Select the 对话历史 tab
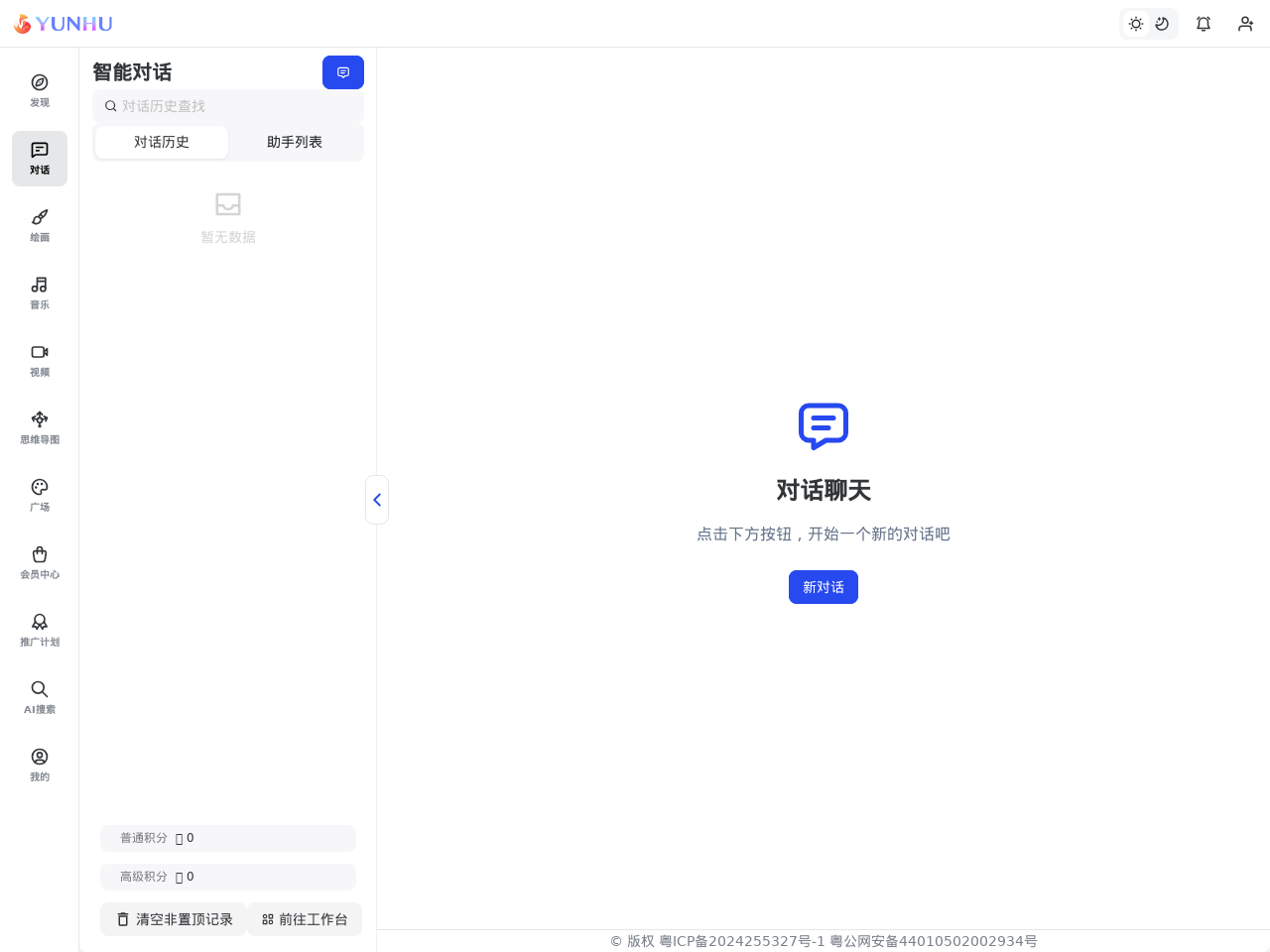This screenshot has width=1270, height=952. (161, 142)
